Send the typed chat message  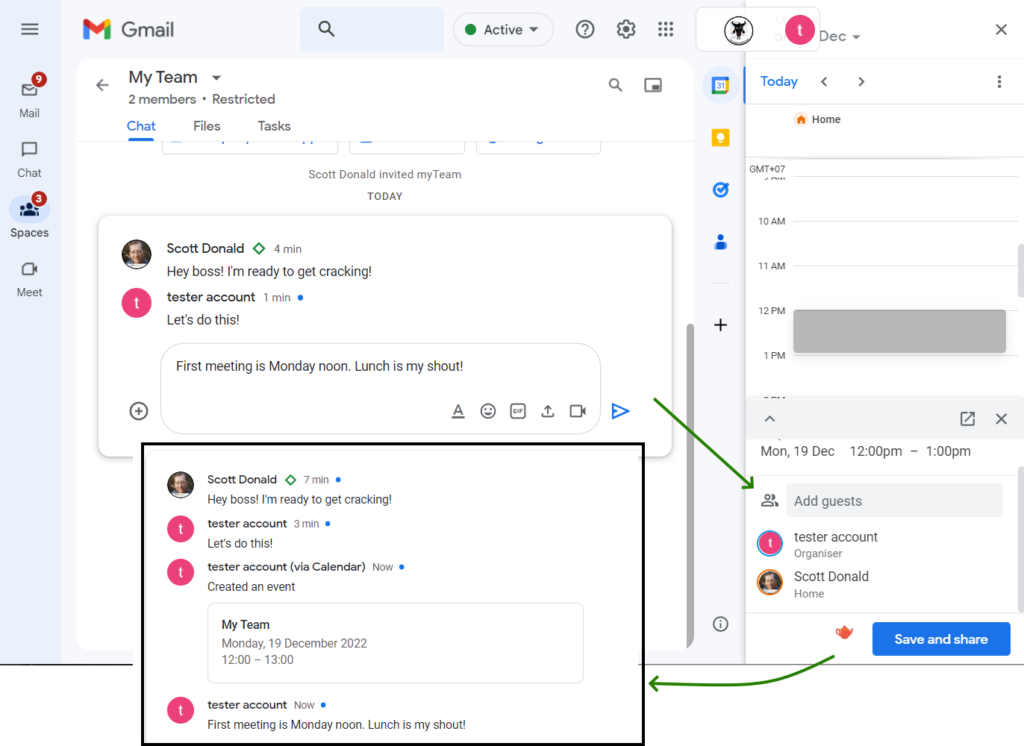pyautogui.click(x=620, y=410)
